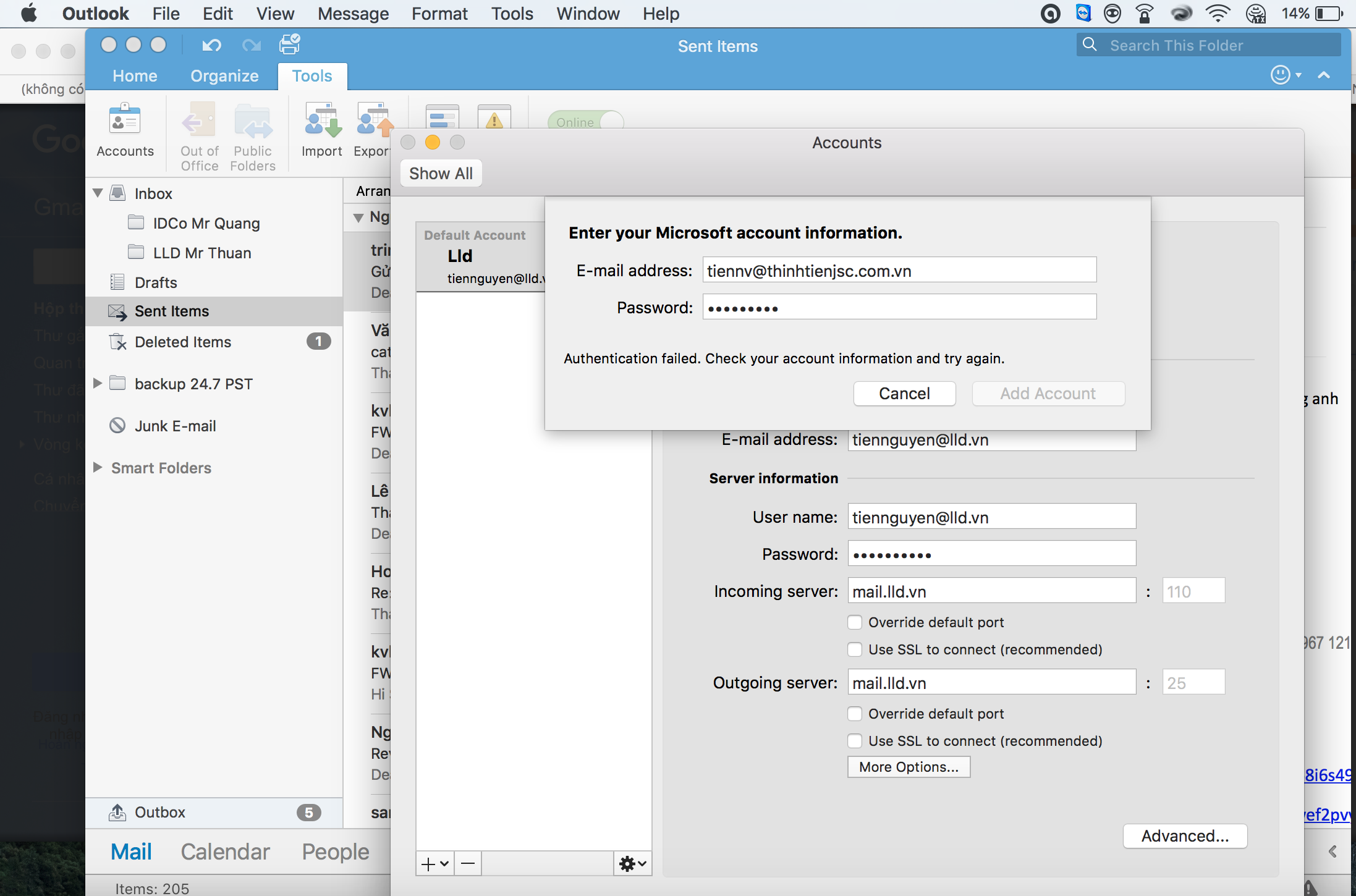Click the search magnifier icon
Viewport: 1356px width, 896px height.
pos(1090,44)
